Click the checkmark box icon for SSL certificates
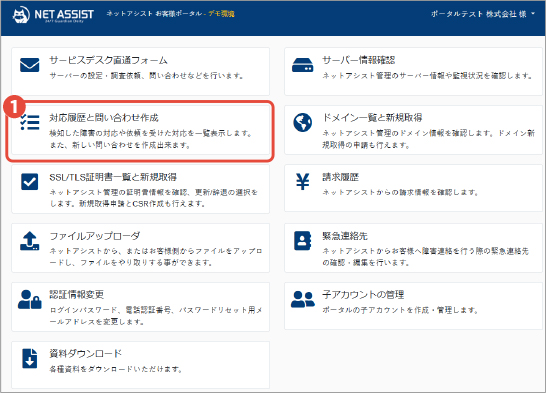546x393 pixels. point(30,181)
